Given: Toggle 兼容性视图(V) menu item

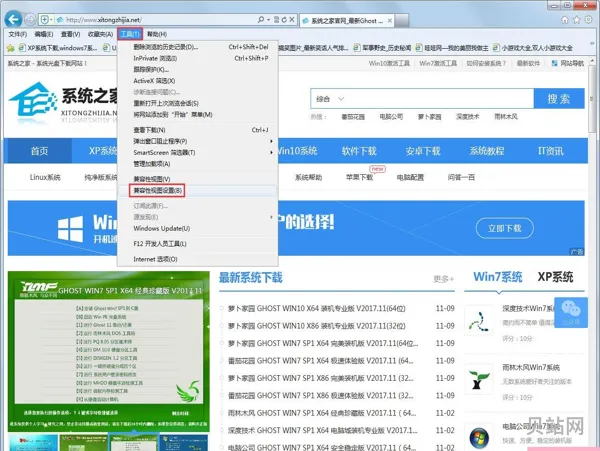Looking at the screenshot, I should 197,179.
